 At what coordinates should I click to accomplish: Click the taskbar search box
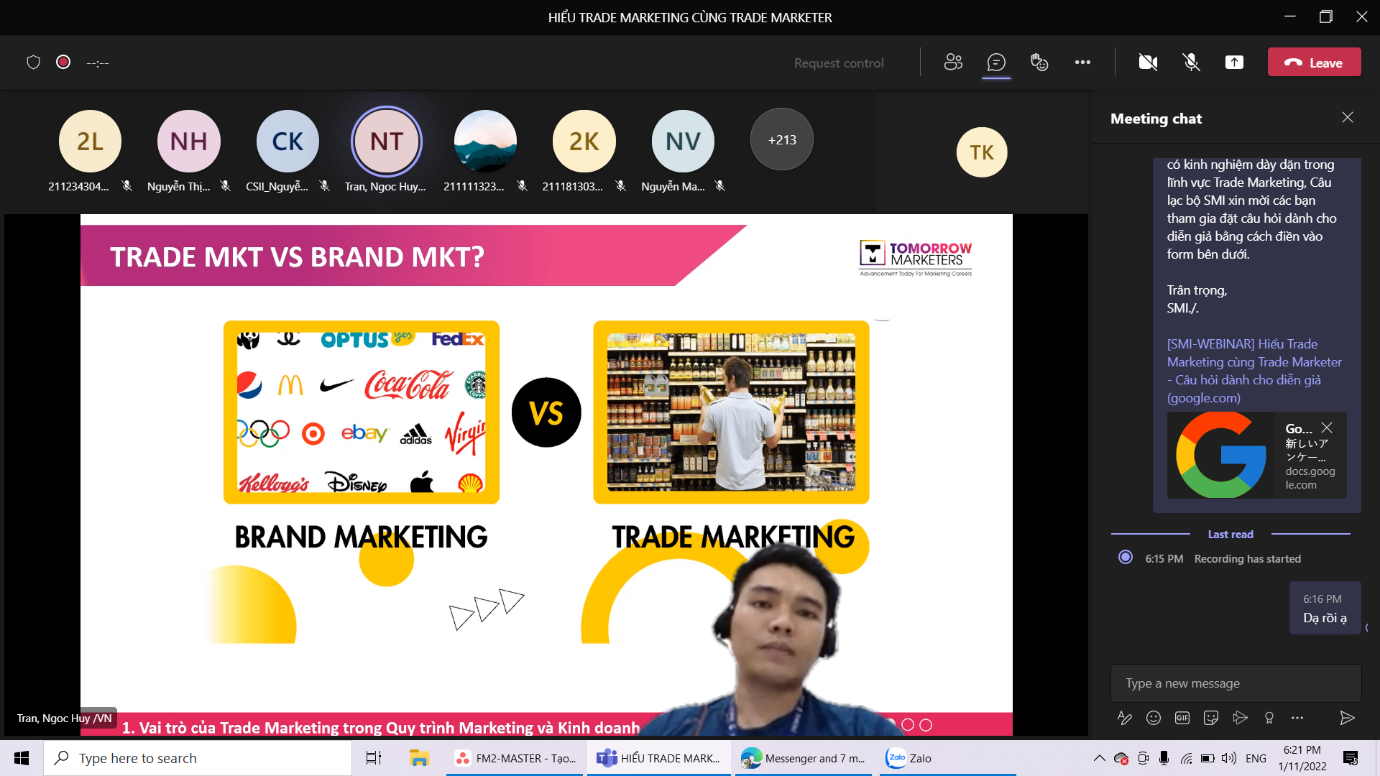click(x=197, y=758)
